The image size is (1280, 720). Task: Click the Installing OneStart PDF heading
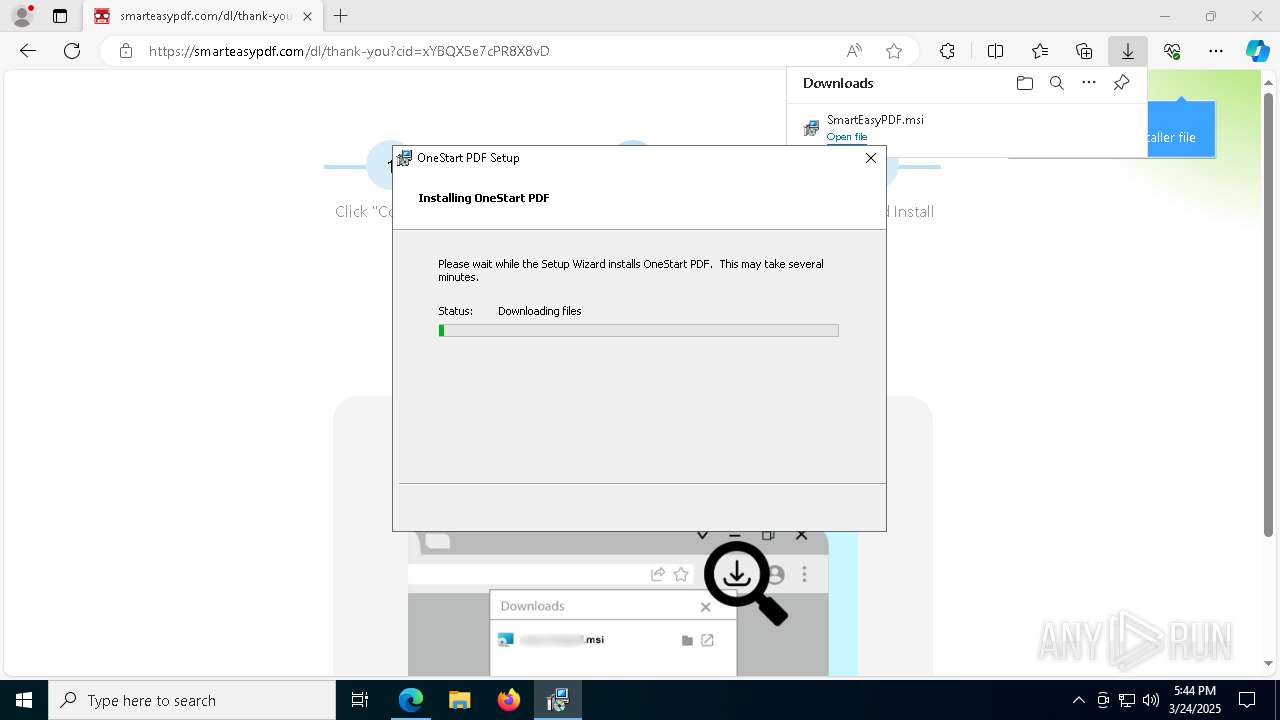pos(483,198)
